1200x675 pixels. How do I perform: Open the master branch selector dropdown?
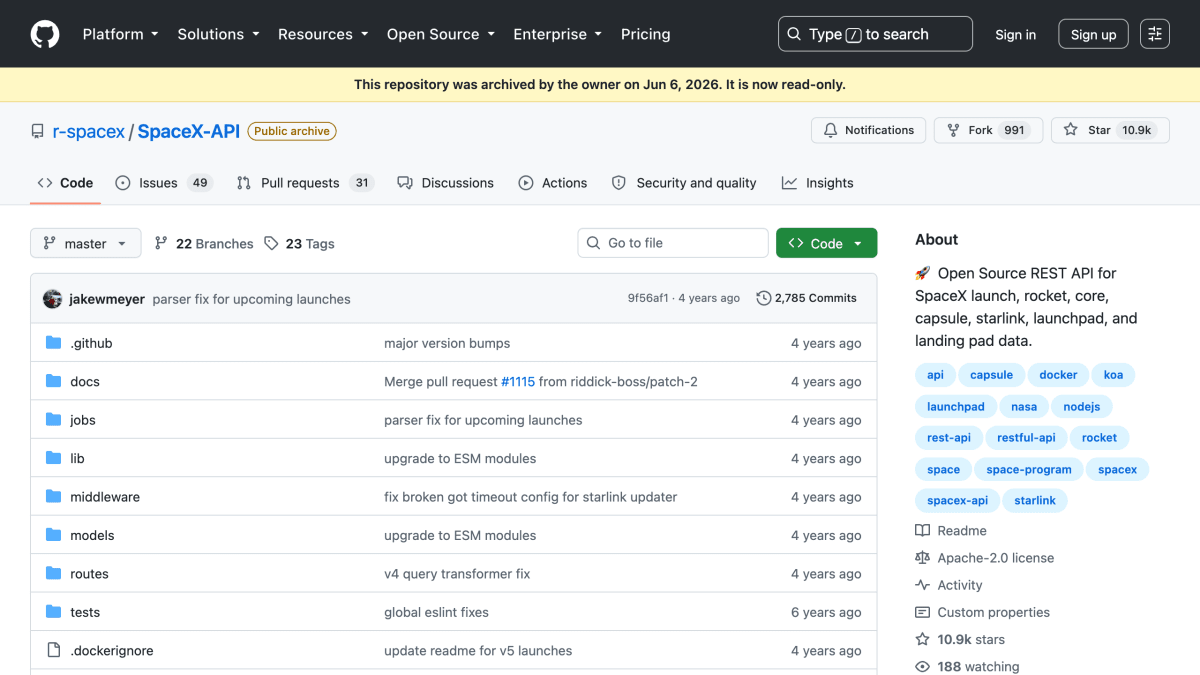pos(86,243)
